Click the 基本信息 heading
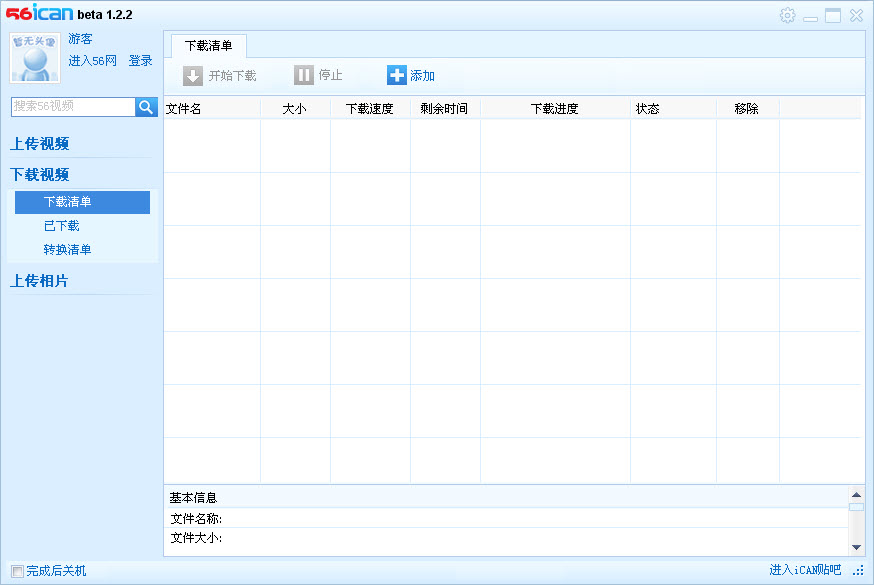This screenshot has width=874, height=585. 193,498
